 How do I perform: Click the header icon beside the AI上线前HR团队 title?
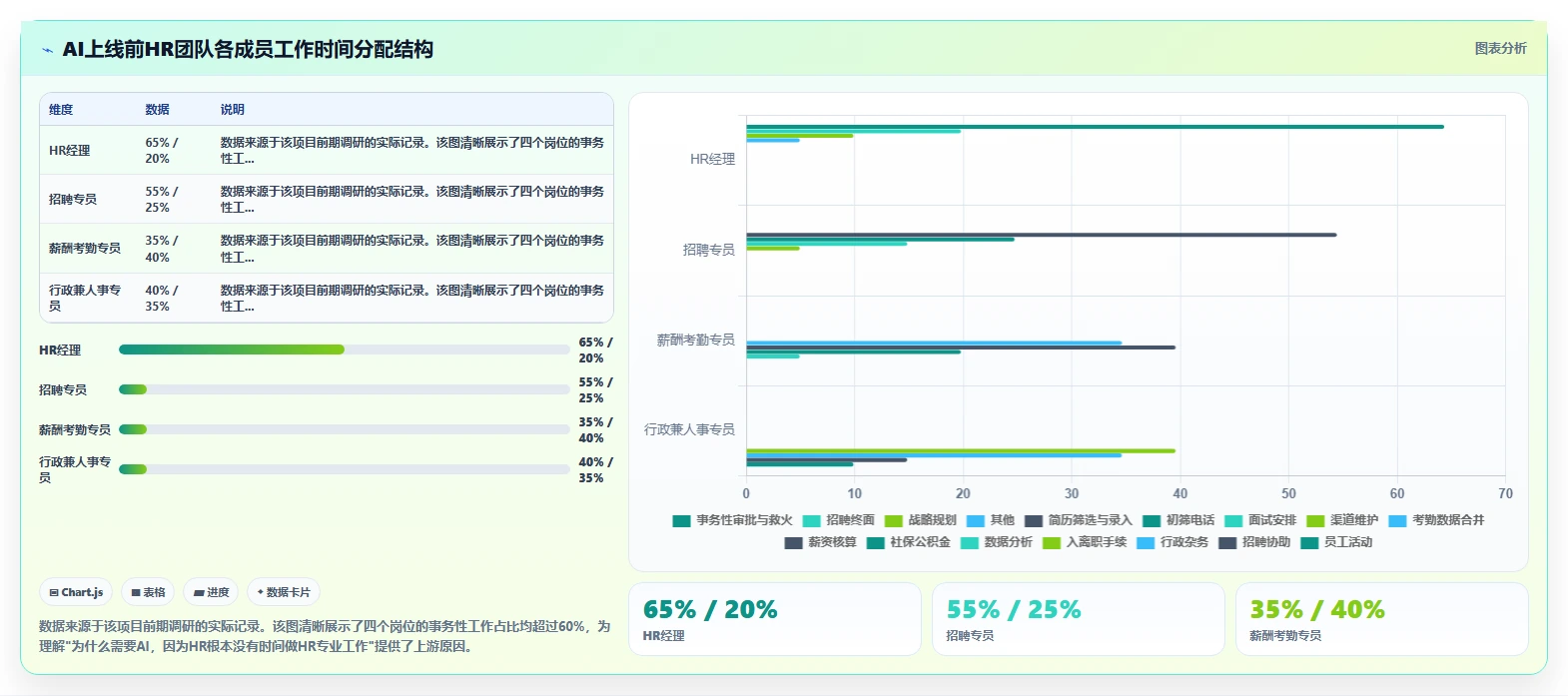47,50
